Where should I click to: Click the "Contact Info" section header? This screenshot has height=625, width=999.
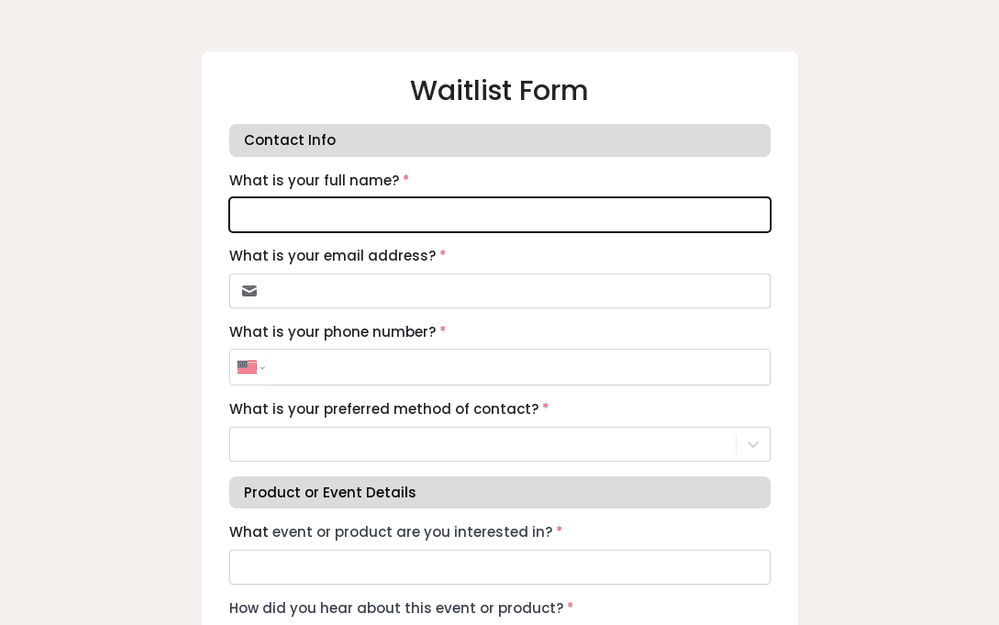pyautogui.click(x=290, y=140)
